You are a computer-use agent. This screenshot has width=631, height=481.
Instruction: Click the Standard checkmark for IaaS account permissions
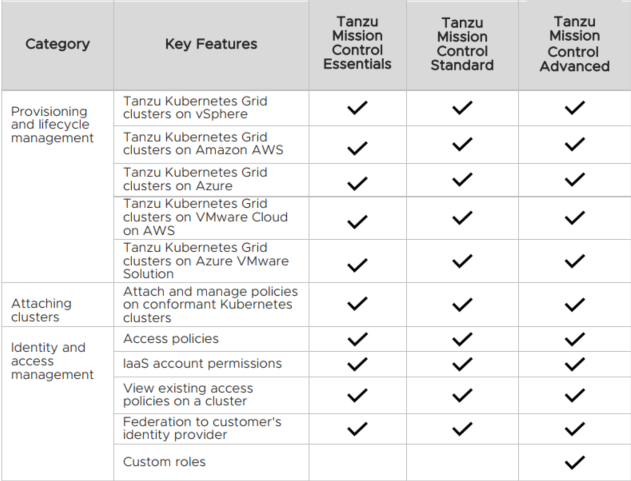point(461,364)
